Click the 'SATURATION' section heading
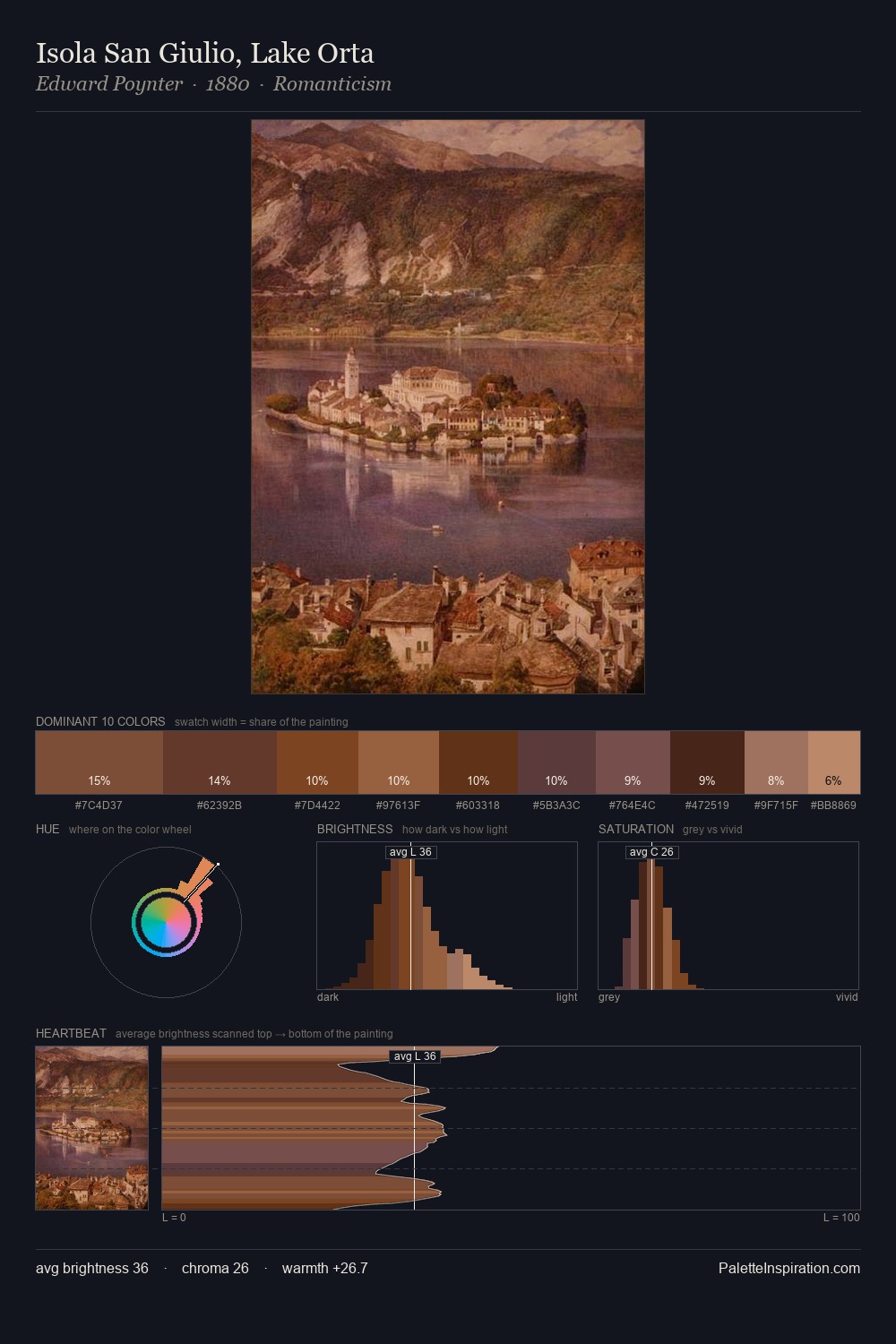Image resolution: width=896 pixels, height=1344 pixels. 636,830
